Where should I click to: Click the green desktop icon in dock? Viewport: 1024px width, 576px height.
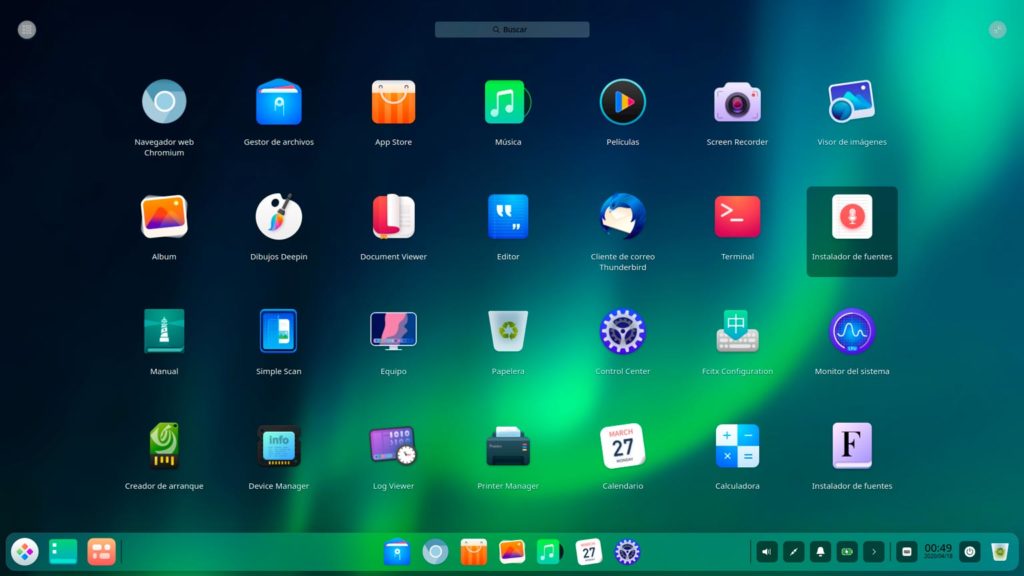coord(63,552)
